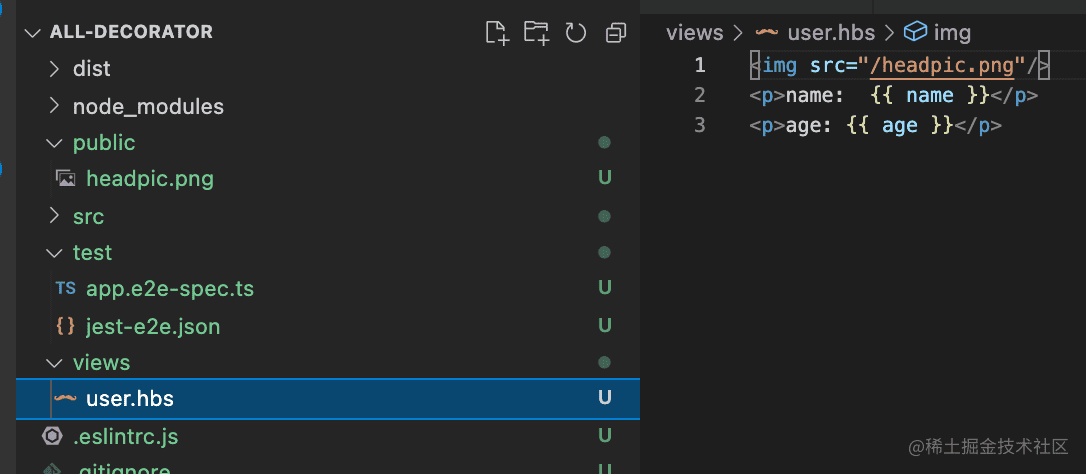Click the New File icon
This screenshot has width=1086, height=474.
pyautogui.click(x=497, y=33)
